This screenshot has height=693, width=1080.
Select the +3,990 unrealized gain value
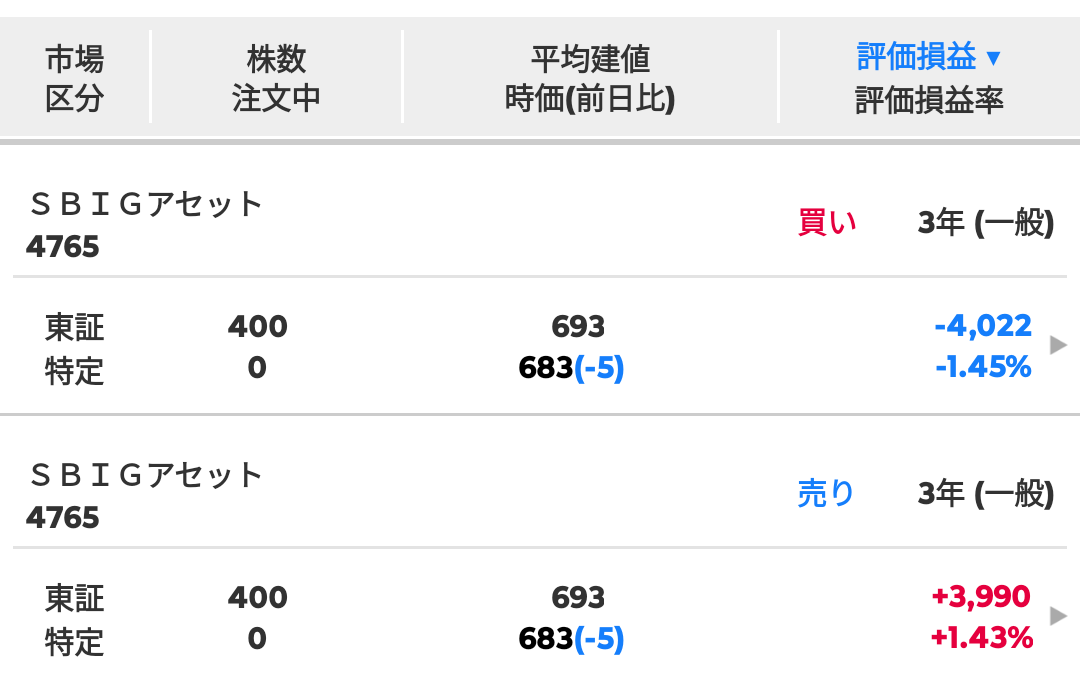click(981, 597)
